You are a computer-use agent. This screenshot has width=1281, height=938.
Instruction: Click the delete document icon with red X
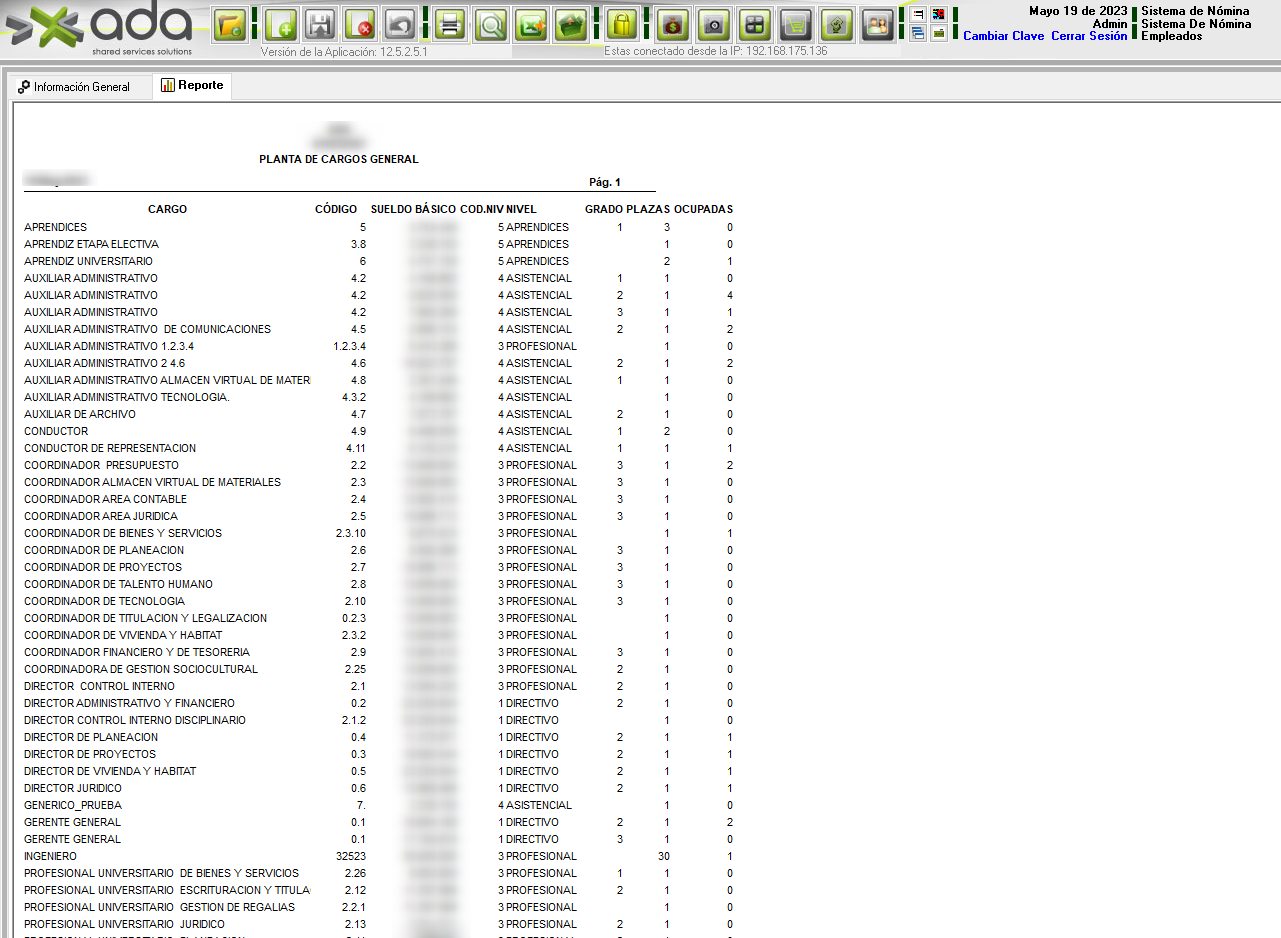(x=360, y=24)
